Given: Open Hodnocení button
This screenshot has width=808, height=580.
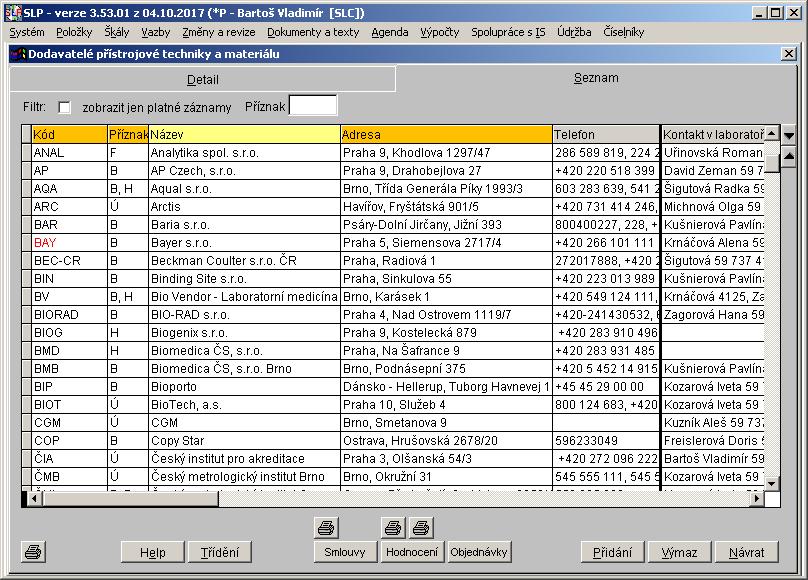Looking at the screenshot, I should 412,552.
